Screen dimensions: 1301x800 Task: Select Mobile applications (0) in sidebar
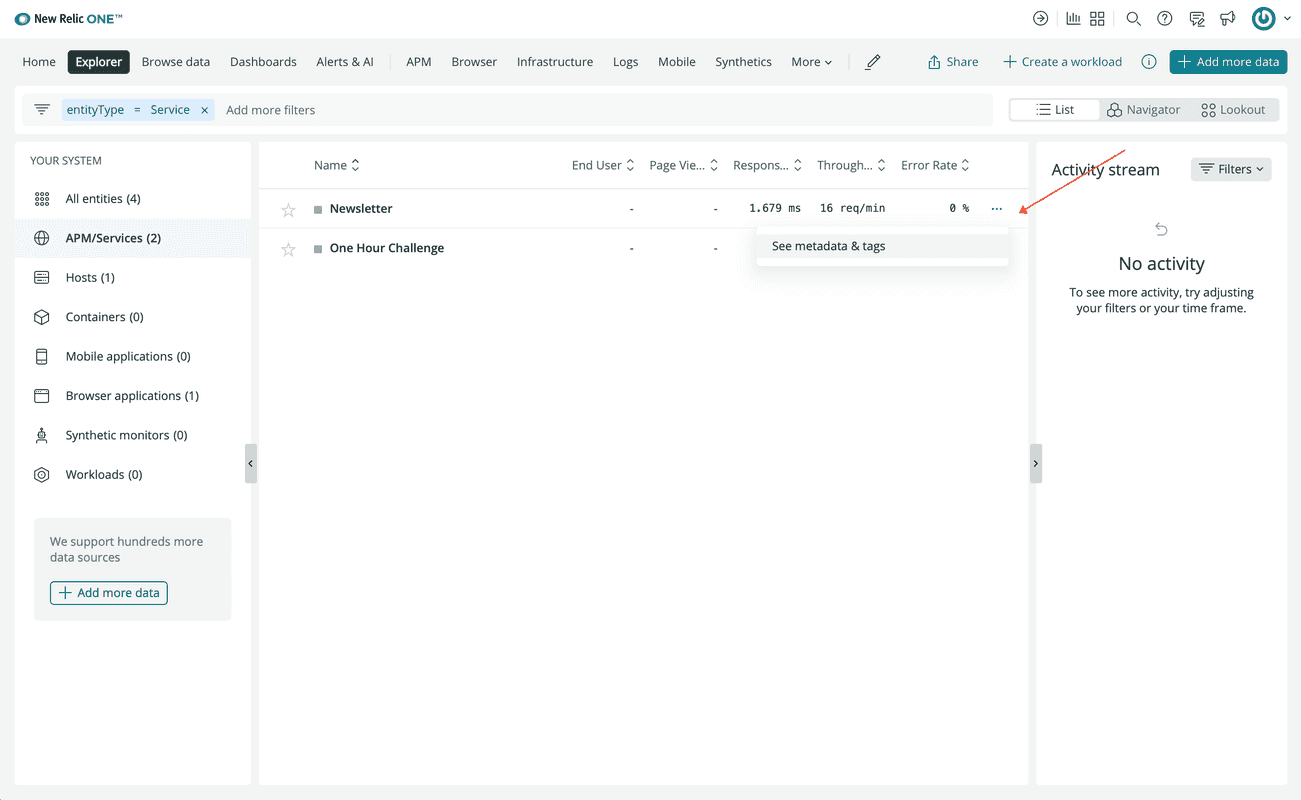(x=133, y=356)
